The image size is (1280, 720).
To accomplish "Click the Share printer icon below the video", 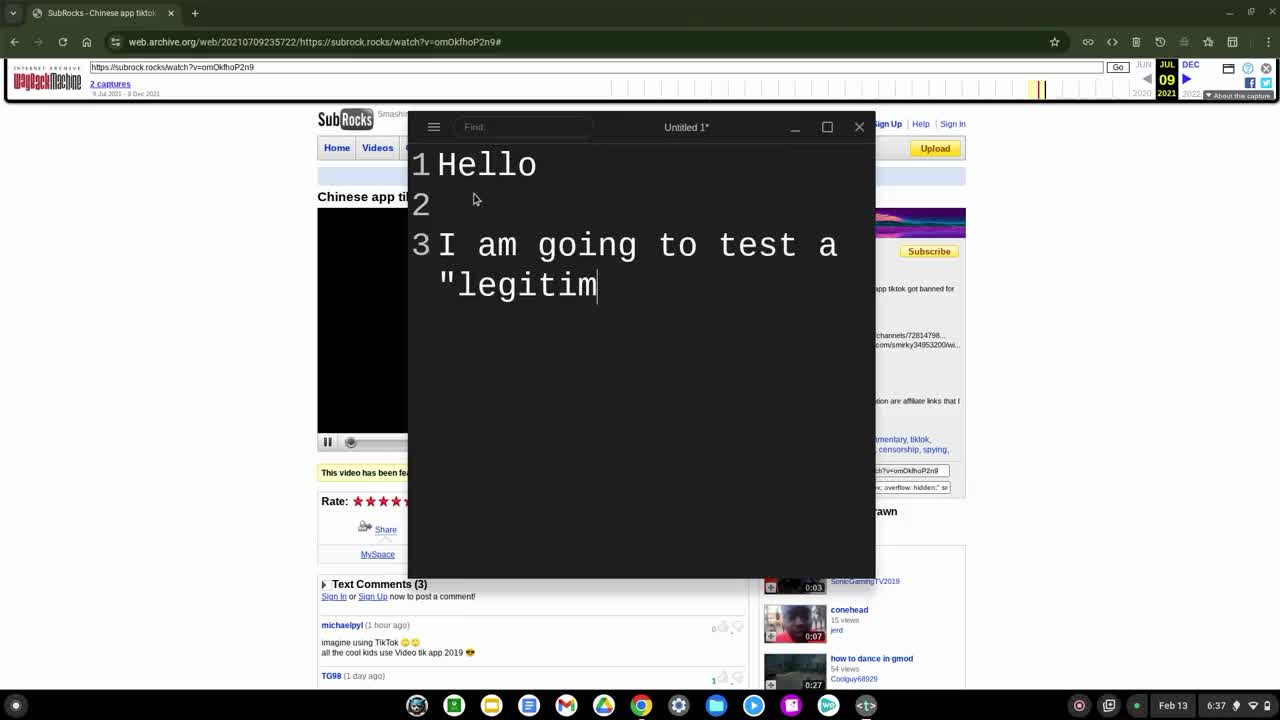I will point(364,525).
